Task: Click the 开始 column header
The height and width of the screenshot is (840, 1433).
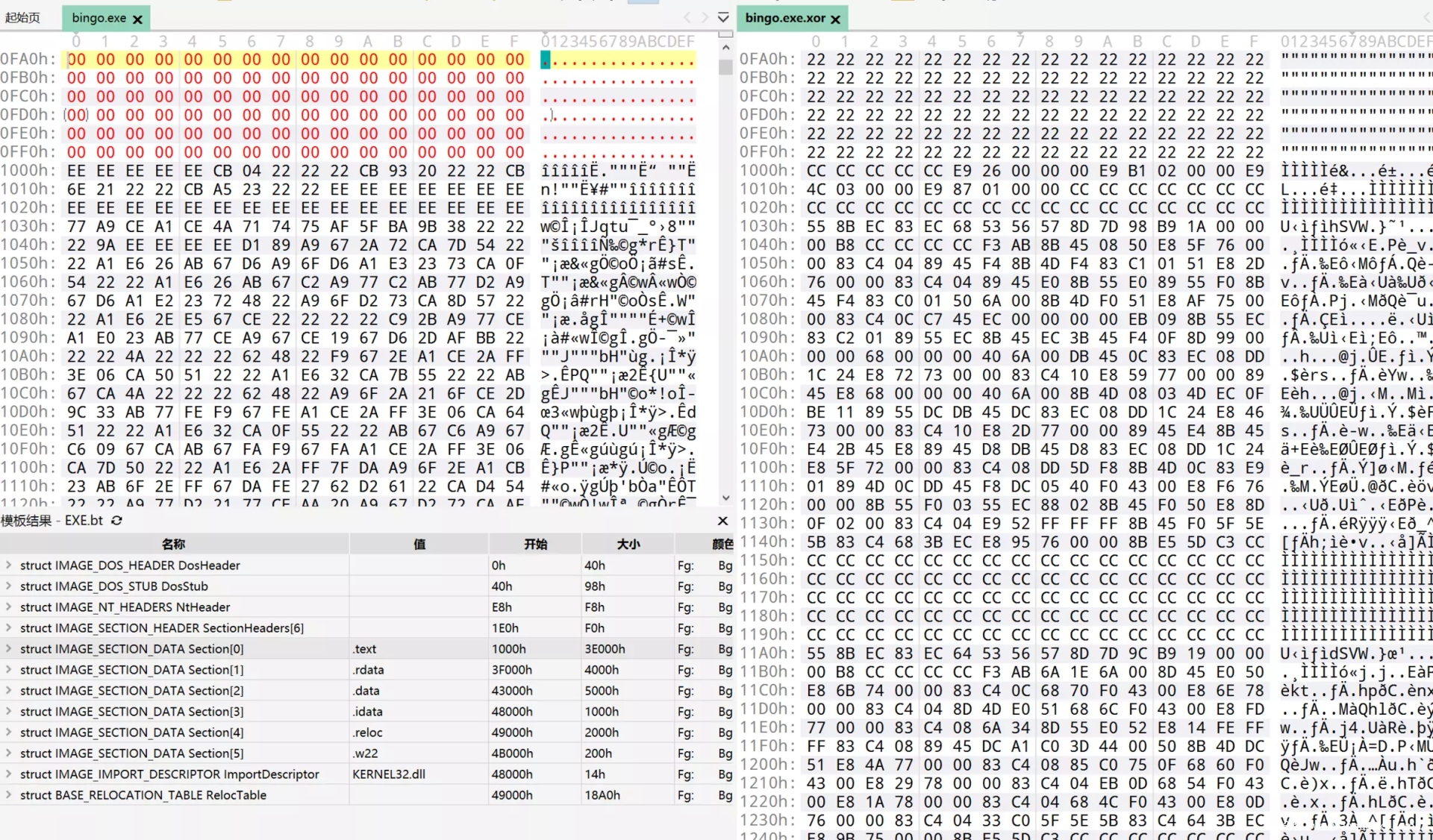Action: click(x=535, y=545)
